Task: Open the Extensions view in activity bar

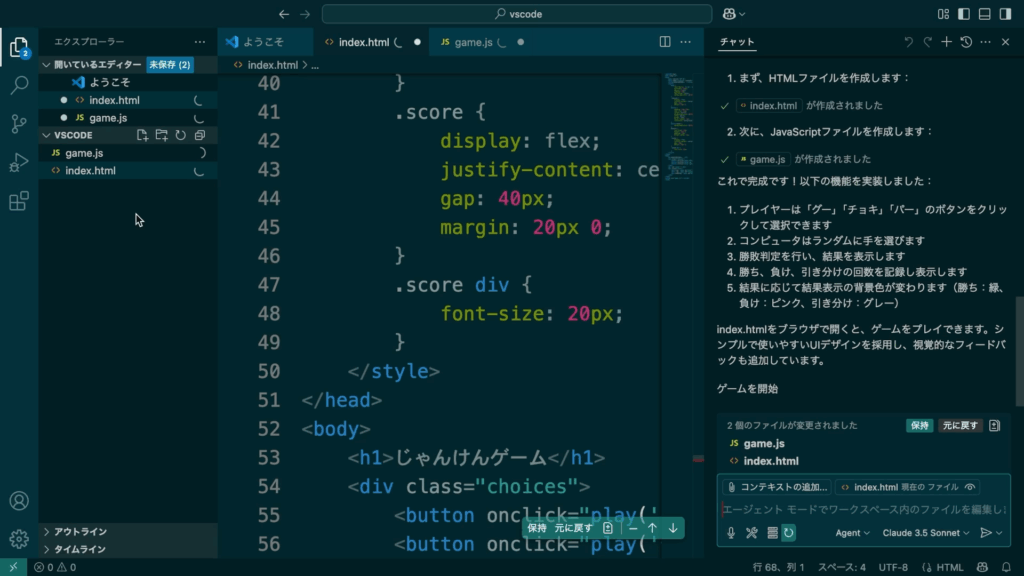Action: 18,201
